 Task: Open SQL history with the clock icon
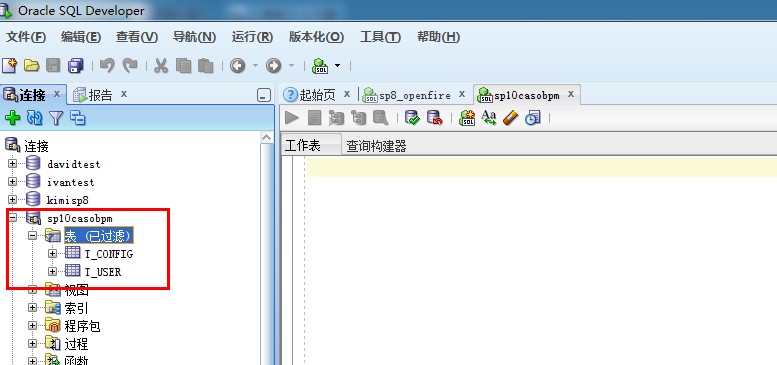pos(533,118)
